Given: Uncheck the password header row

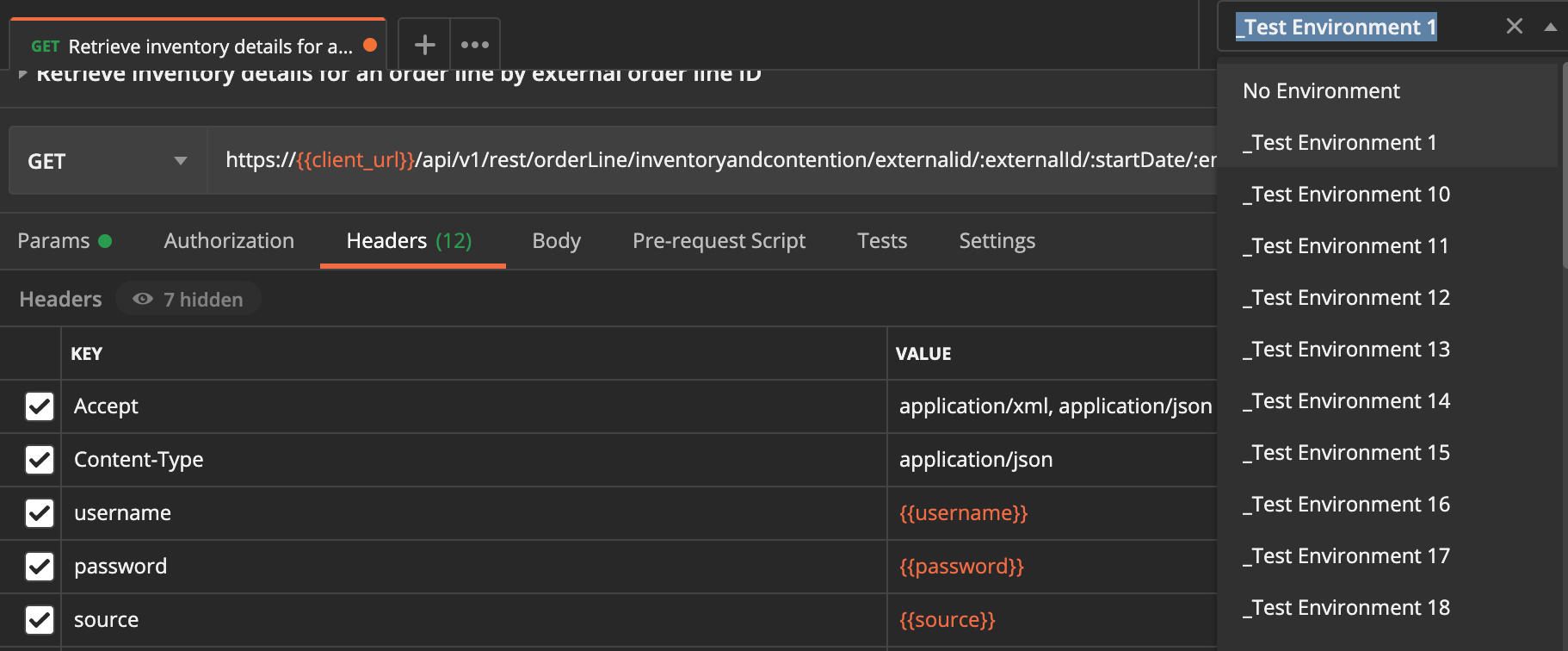Looking at the screenshot, I should [40, 567].
